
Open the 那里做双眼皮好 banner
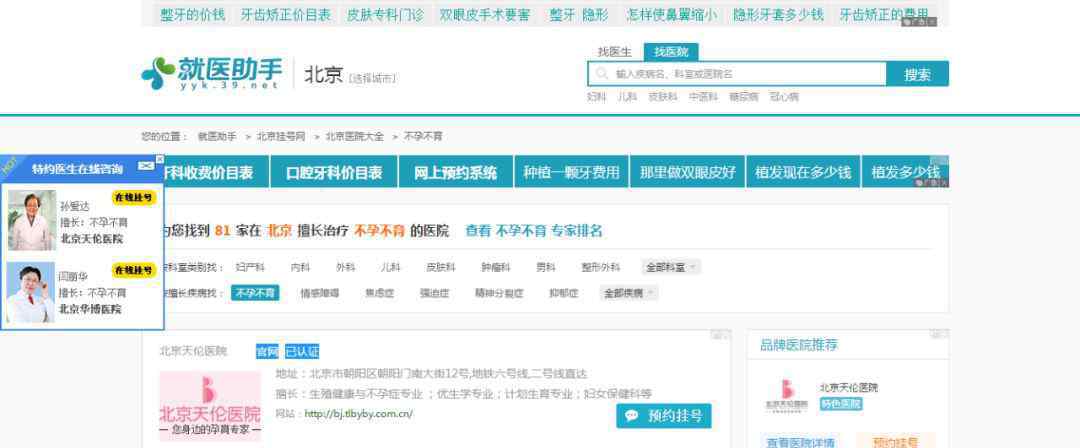[x=687, y=172]
